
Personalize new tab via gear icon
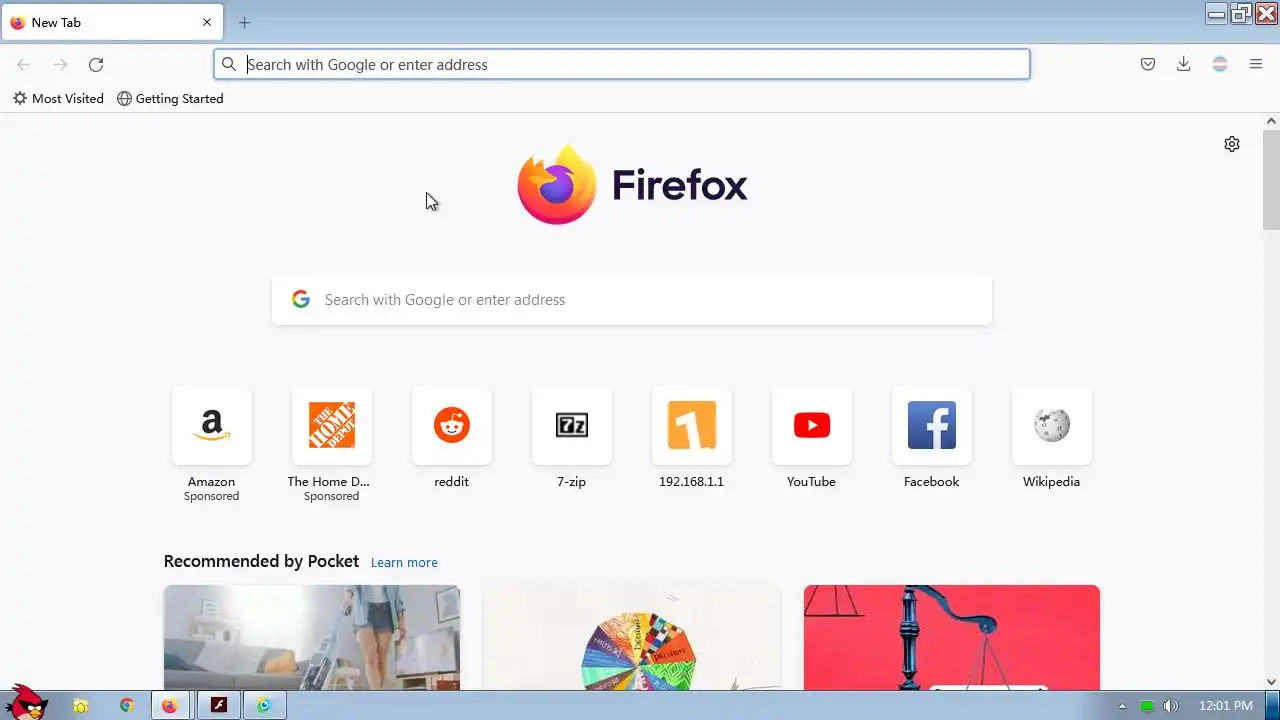pyautogui.click(x=1232, y=144)
